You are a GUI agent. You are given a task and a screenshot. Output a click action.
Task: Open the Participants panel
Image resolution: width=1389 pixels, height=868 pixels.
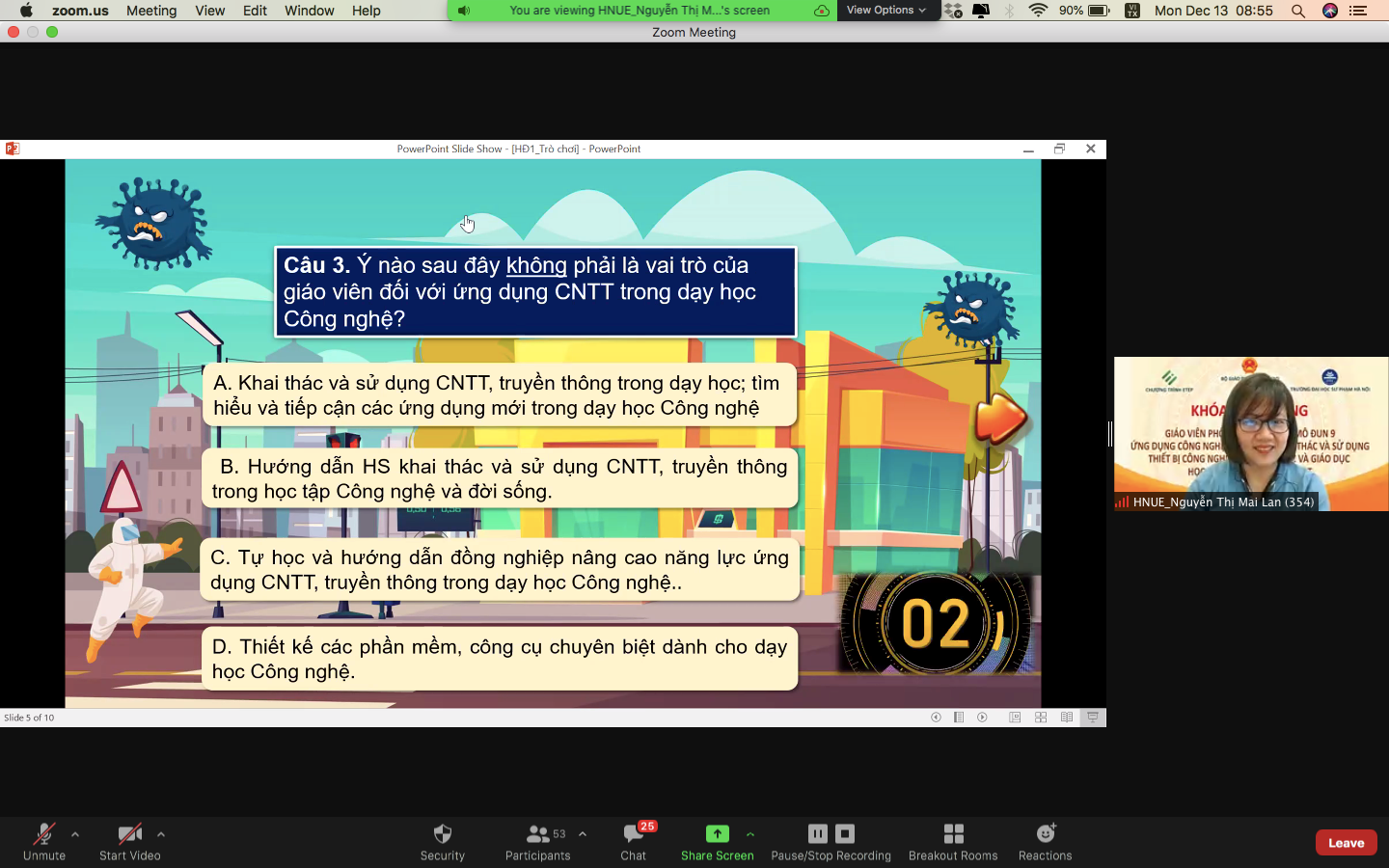click(x=537, y=834)
